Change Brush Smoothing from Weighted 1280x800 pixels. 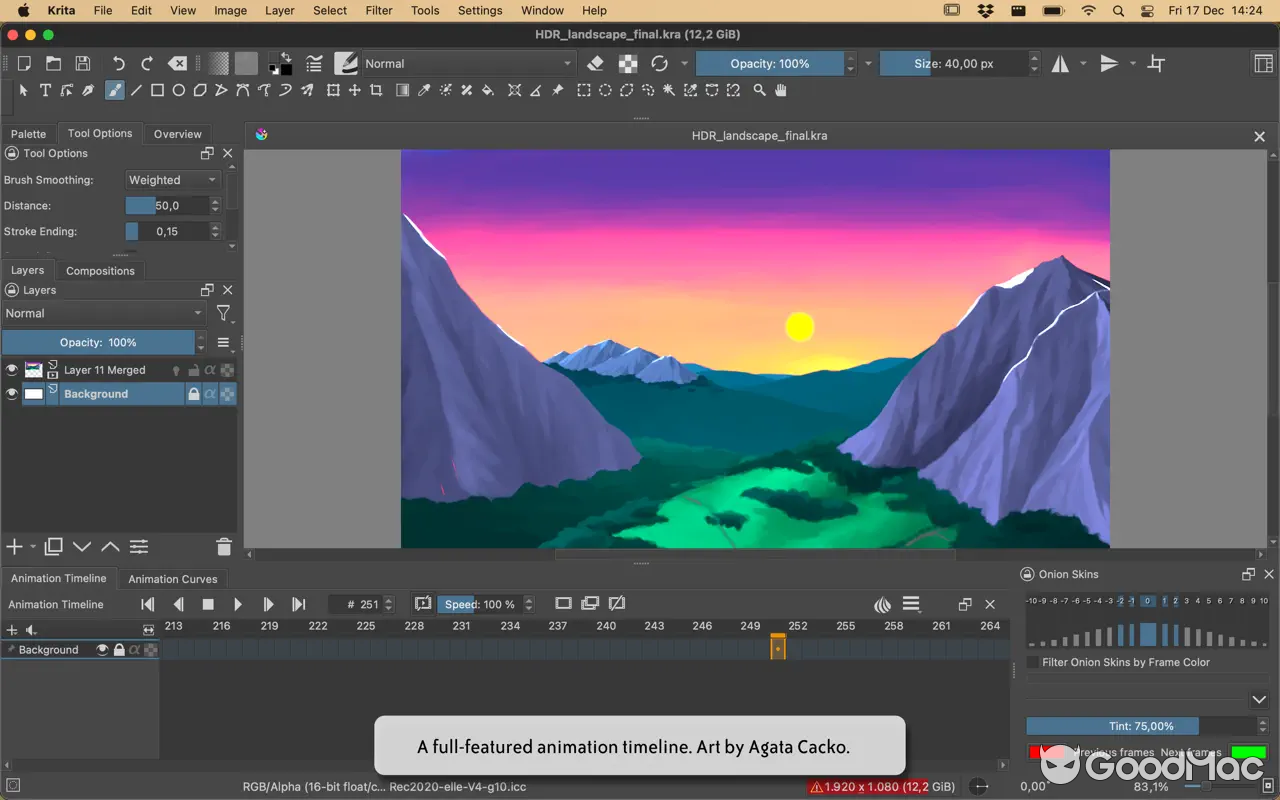(x=172, y=179)
